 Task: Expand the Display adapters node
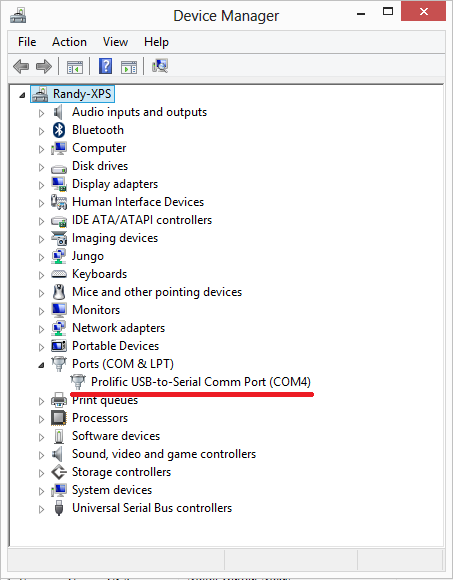click(41, 185)
